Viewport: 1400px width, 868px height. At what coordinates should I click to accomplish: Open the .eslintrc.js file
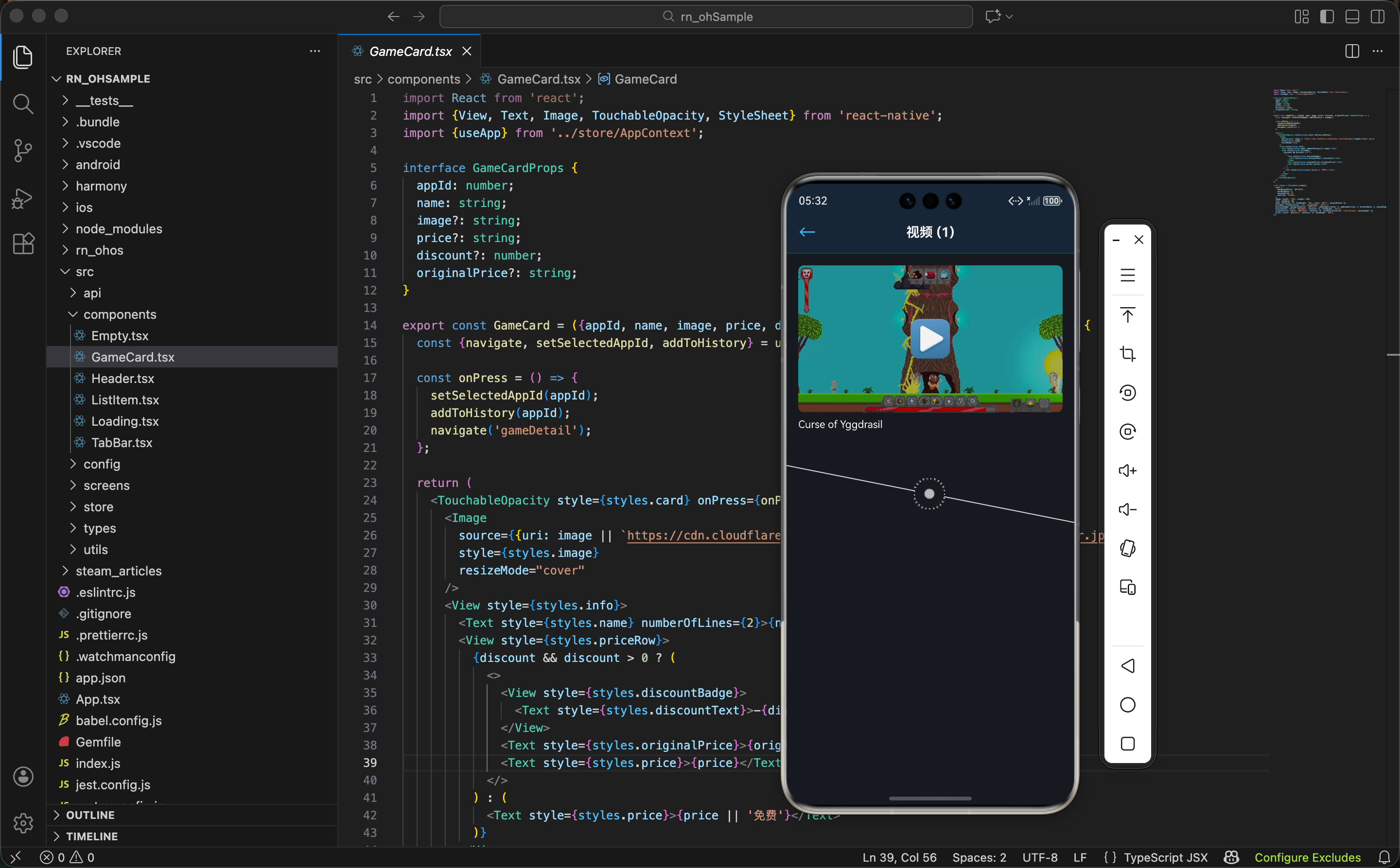point(192,592)
